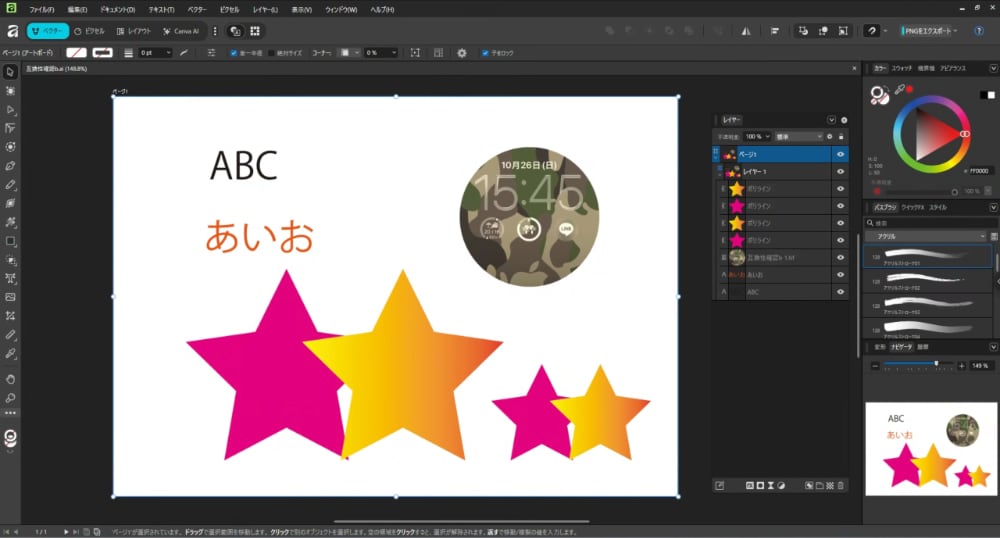1000x538 pixels.
Task: Expand the アクリル brush category dropdown
Action: pos(926,237)
